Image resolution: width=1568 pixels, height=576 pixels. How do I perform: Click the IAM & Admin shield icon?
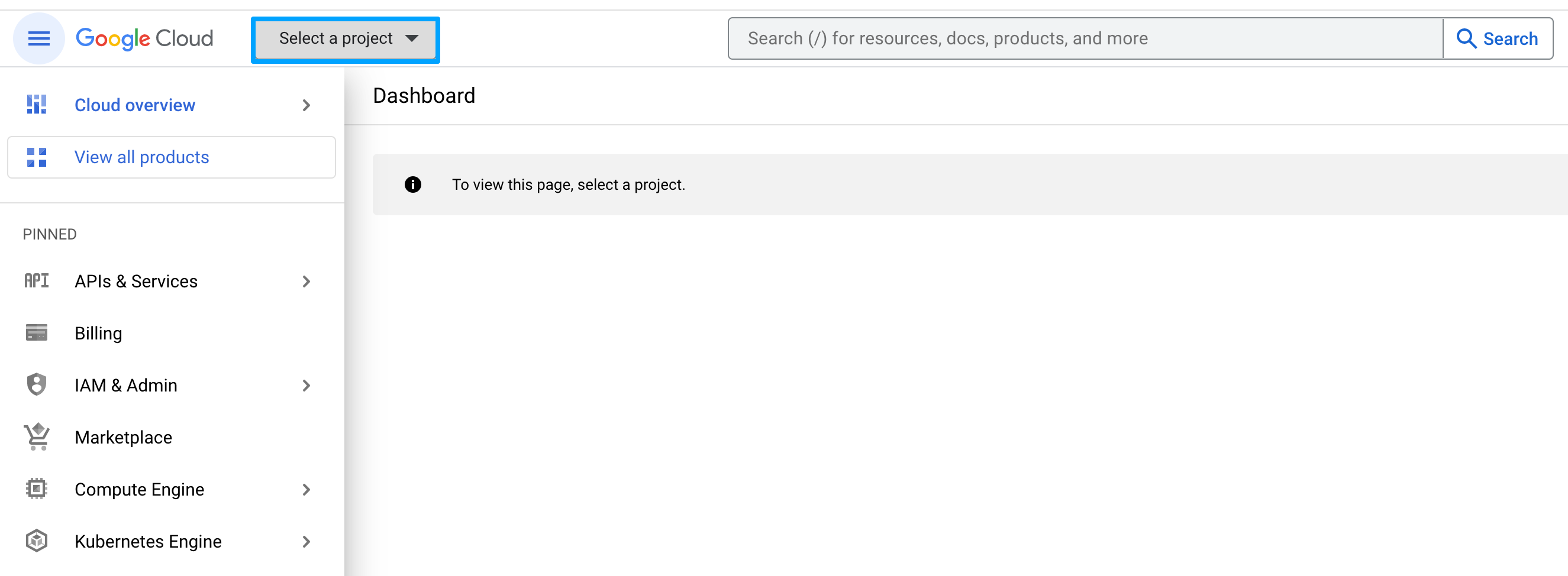(37, 385)
